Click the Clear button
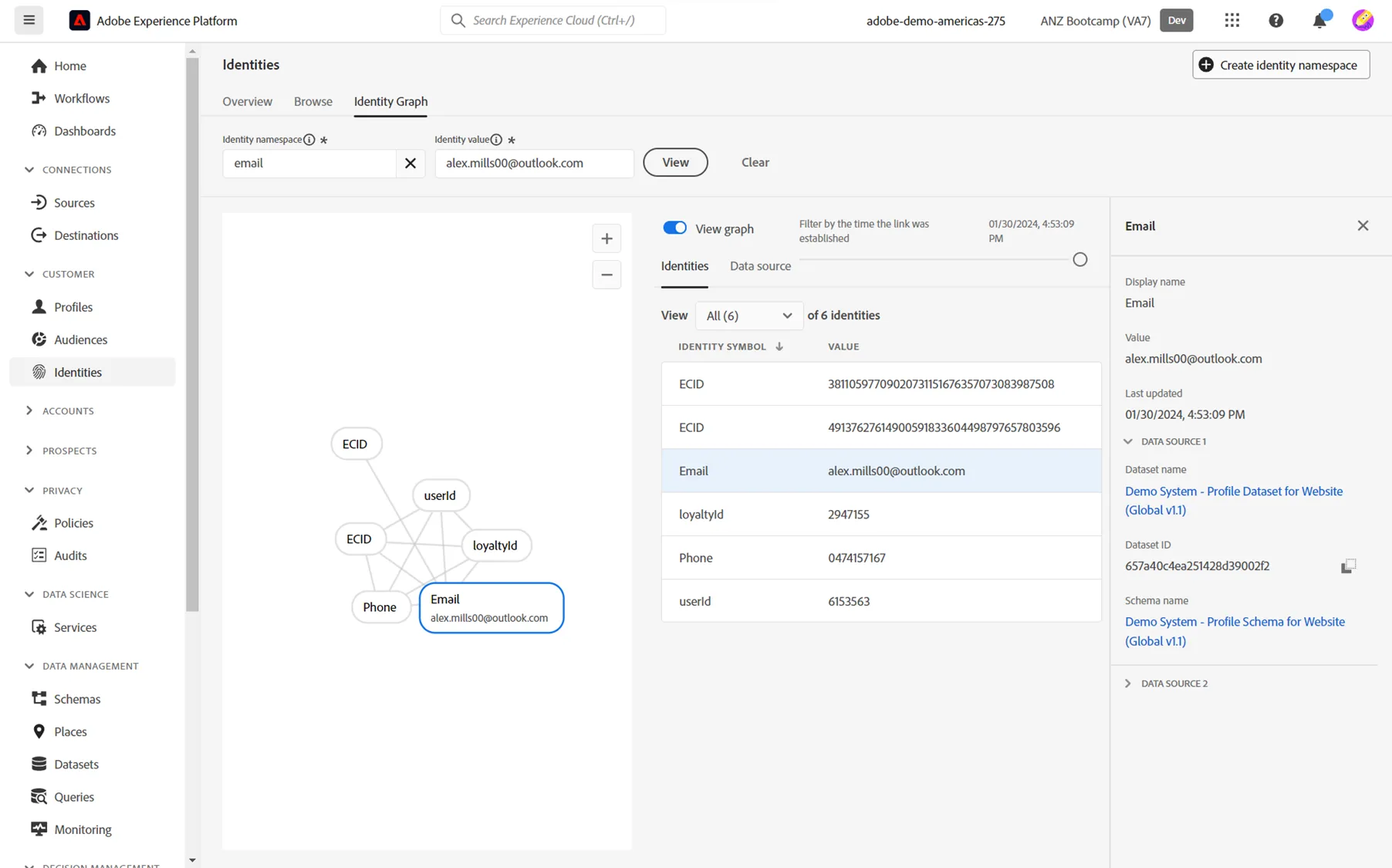1392x868 pixels. tap(755, 162)
